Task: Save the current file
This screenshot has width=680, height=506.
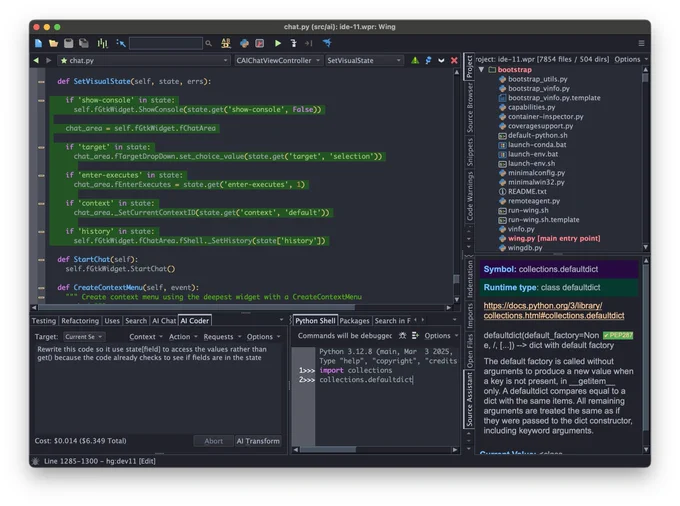Action: 69,43
